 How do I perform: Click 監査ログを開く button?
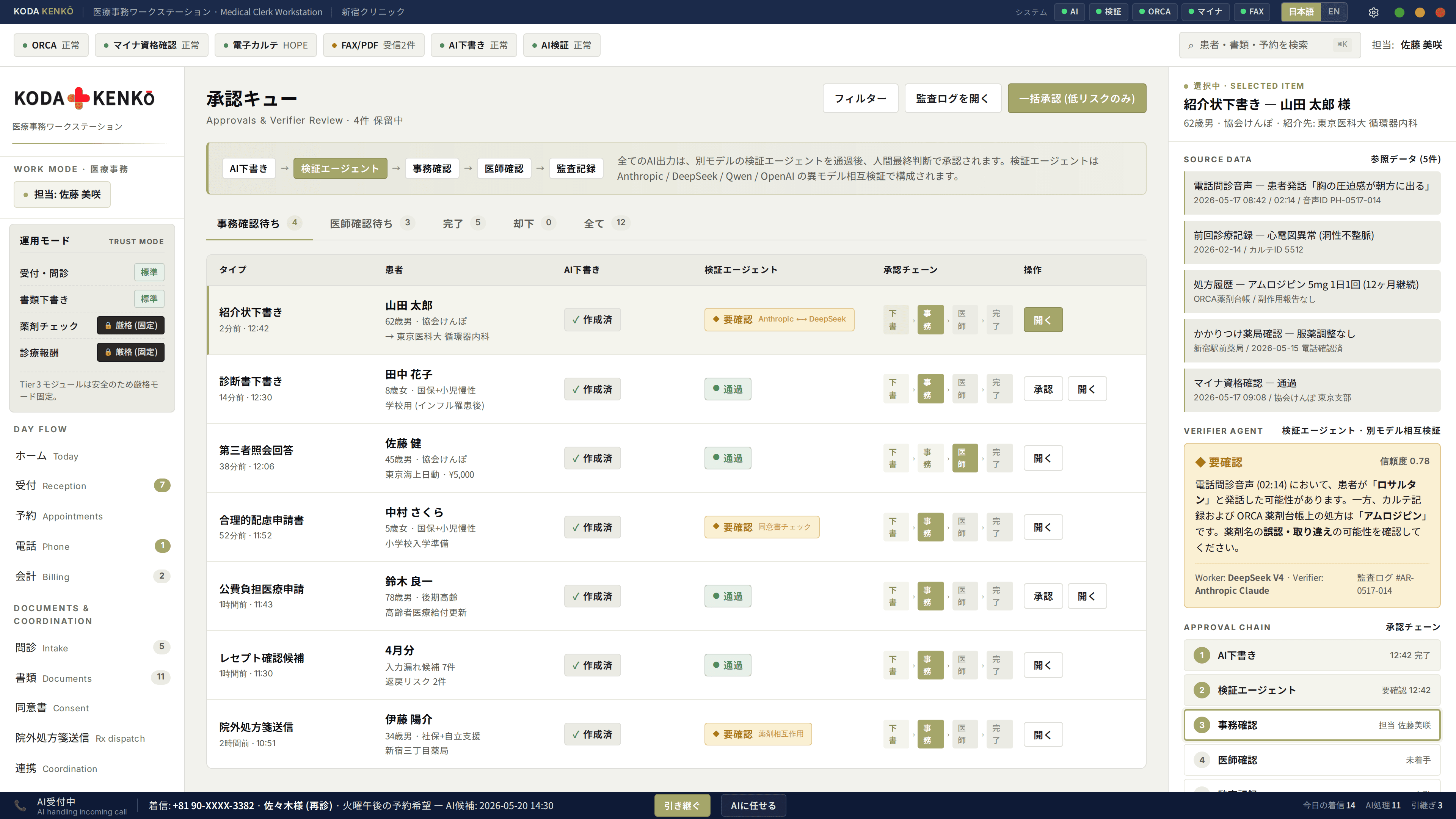tap(952, 98)
